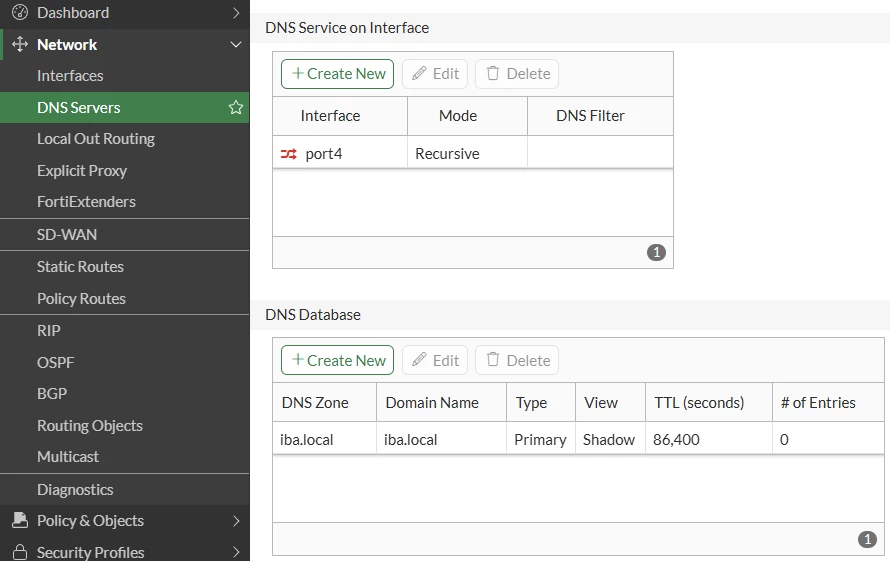Create New DNS Service on Interface
The width and height of the screenshot is (890, 561).
click(337, 74)
